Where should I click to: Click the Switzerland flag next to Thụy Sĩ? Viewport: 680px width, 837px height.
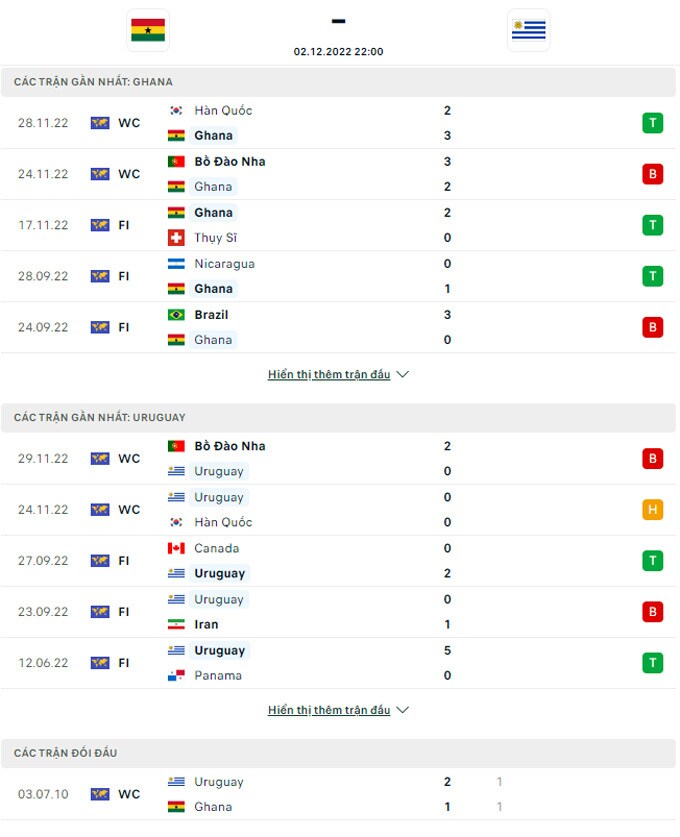pyautogui.click(x=176, y=238)
